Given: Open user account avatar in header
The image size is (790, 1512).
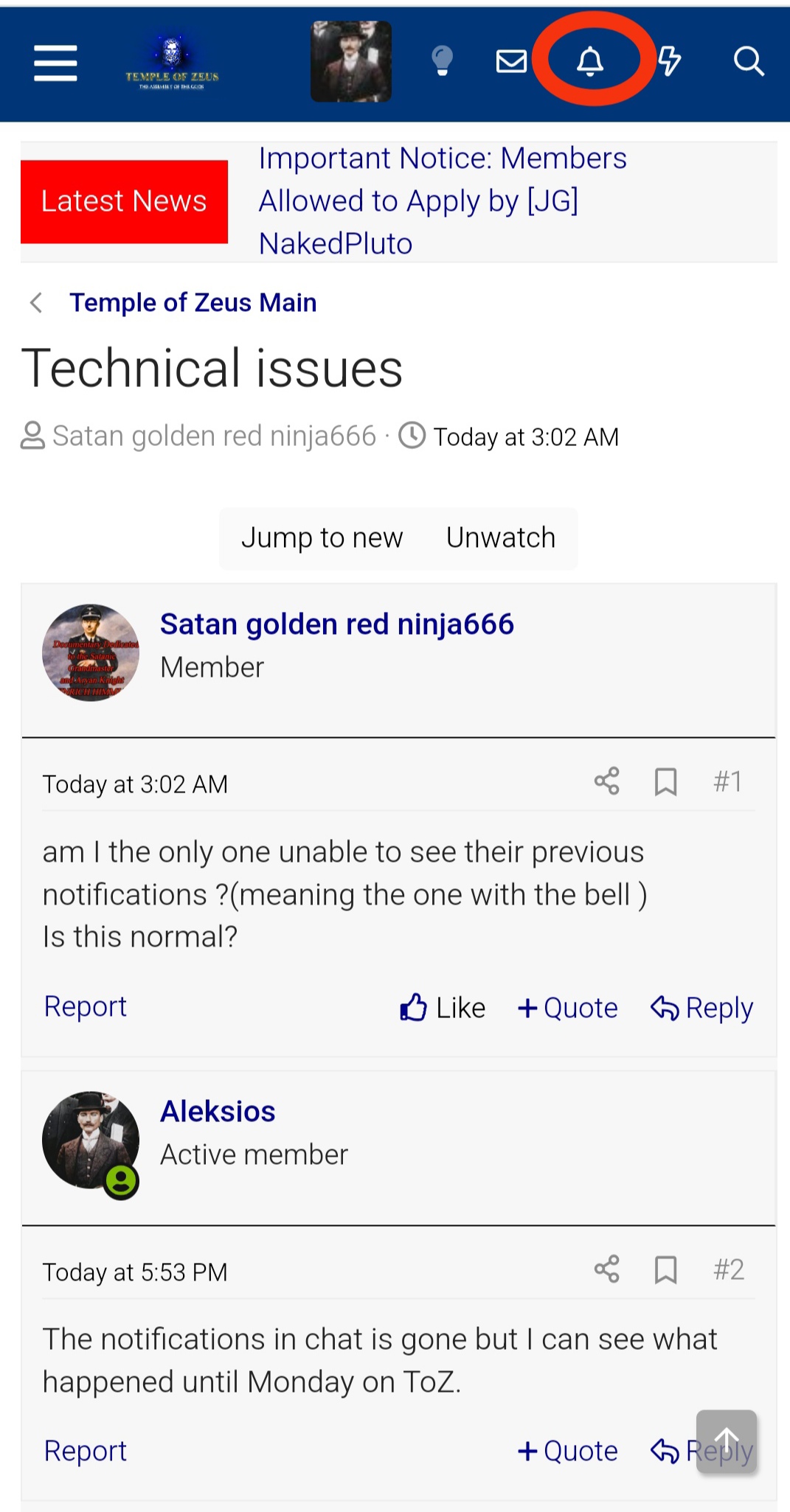Looking at the screenshot, I should point(351,61).
